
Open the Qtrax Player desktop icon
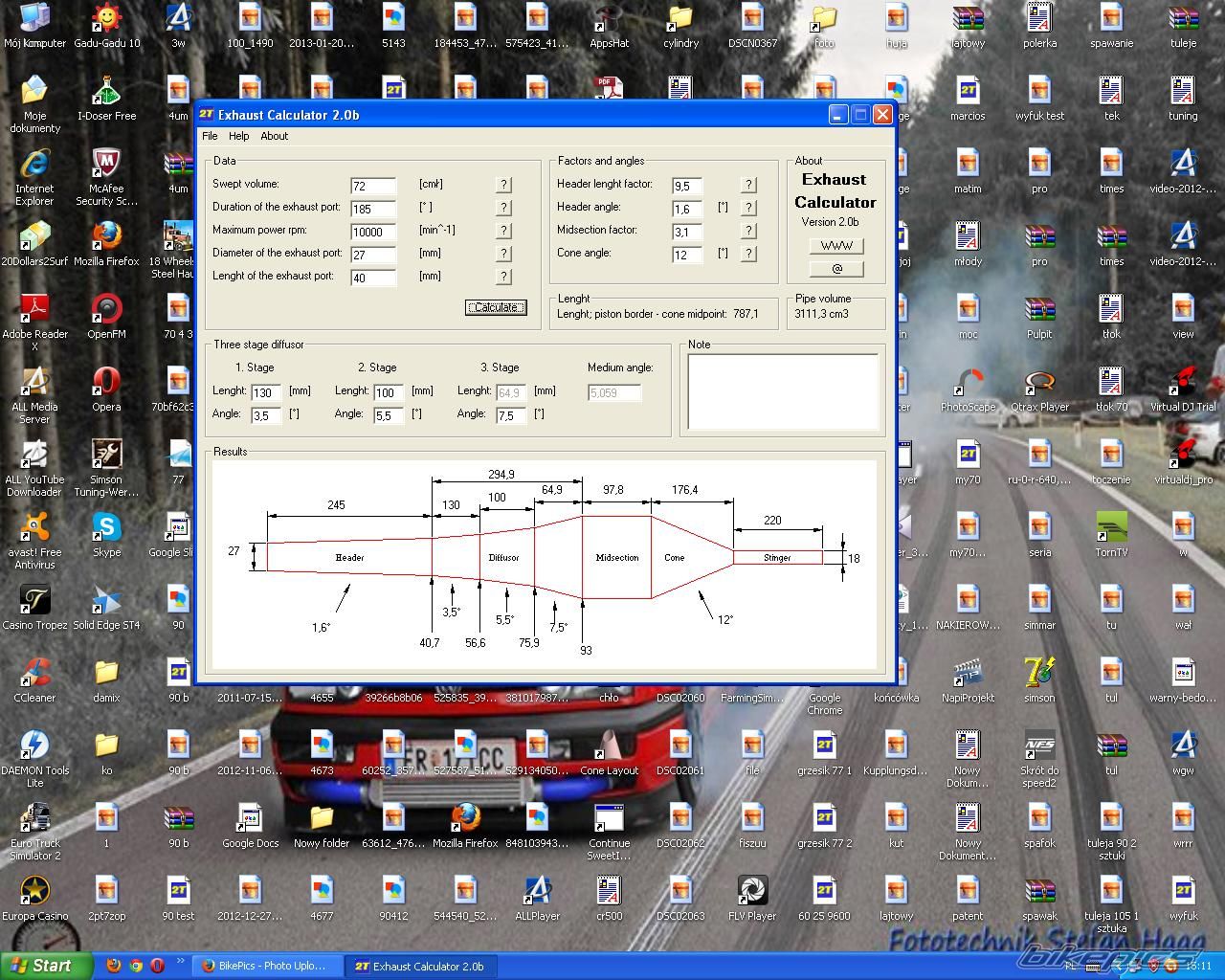[1039, 383]
